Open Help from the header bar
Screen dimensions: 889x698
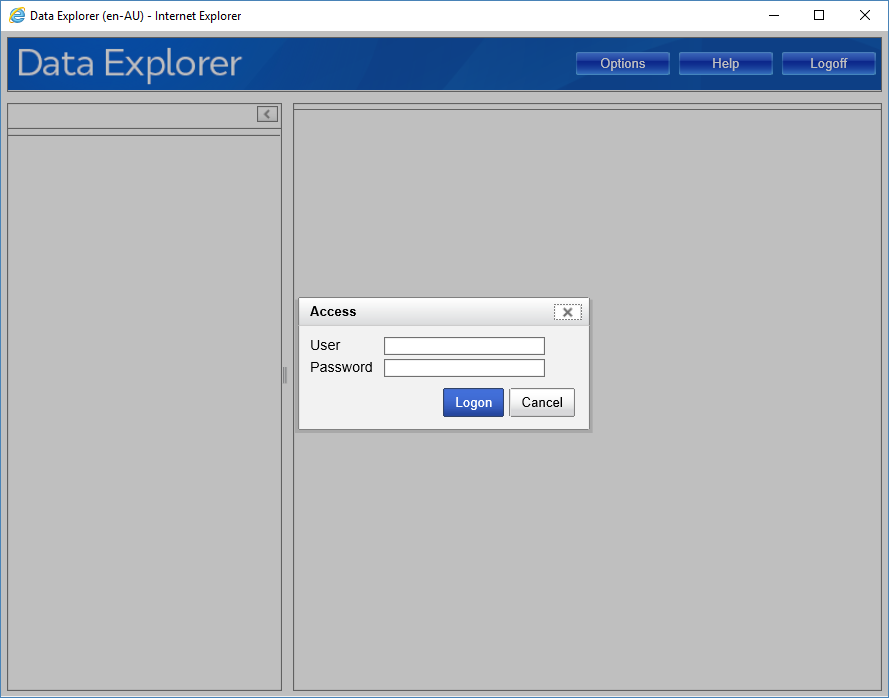coord(725,64)
